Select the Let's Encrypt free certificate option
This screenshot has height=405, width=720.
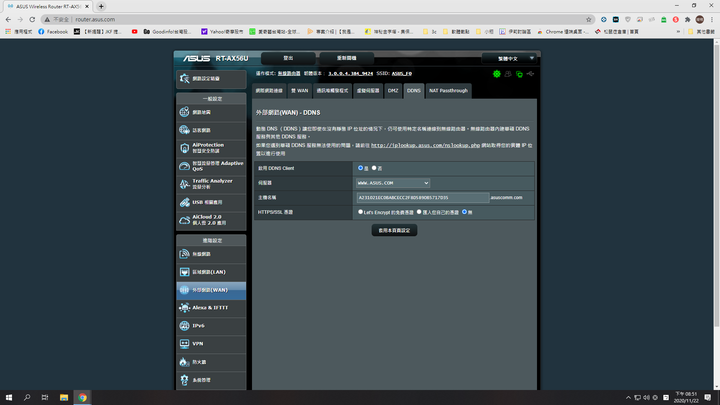click(x=360, y=212)
